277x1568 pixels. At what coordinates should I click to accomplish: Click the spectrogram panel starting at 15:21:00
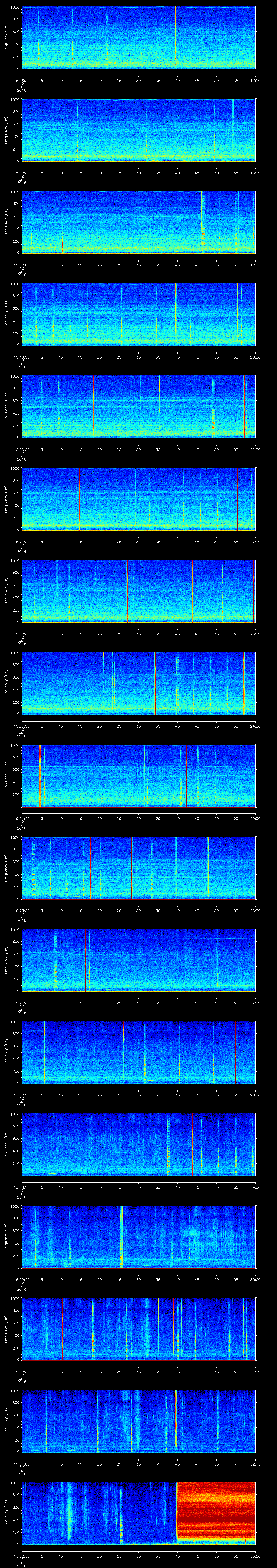(139, 499)
